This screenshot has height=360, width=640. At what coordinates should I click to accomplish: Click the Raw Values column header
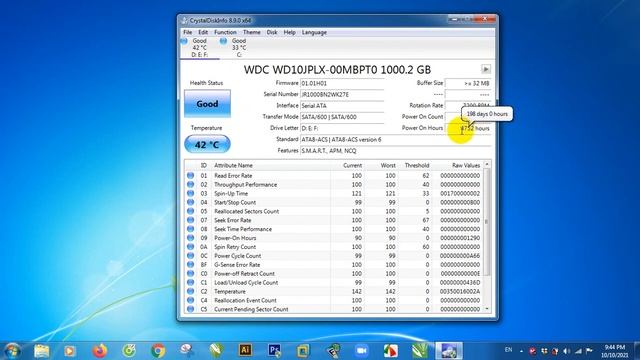(458, 165)
